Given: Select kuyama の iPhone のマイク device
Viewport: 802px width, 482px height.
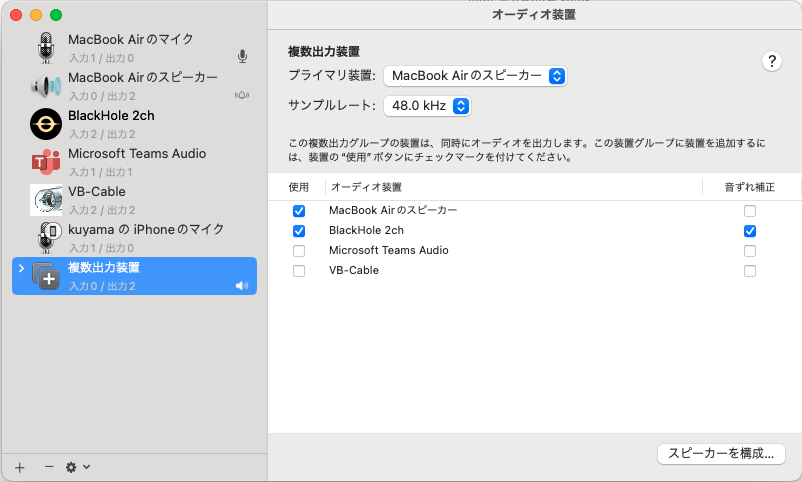Looking at the screenshot, I should (x=135, y=237).
